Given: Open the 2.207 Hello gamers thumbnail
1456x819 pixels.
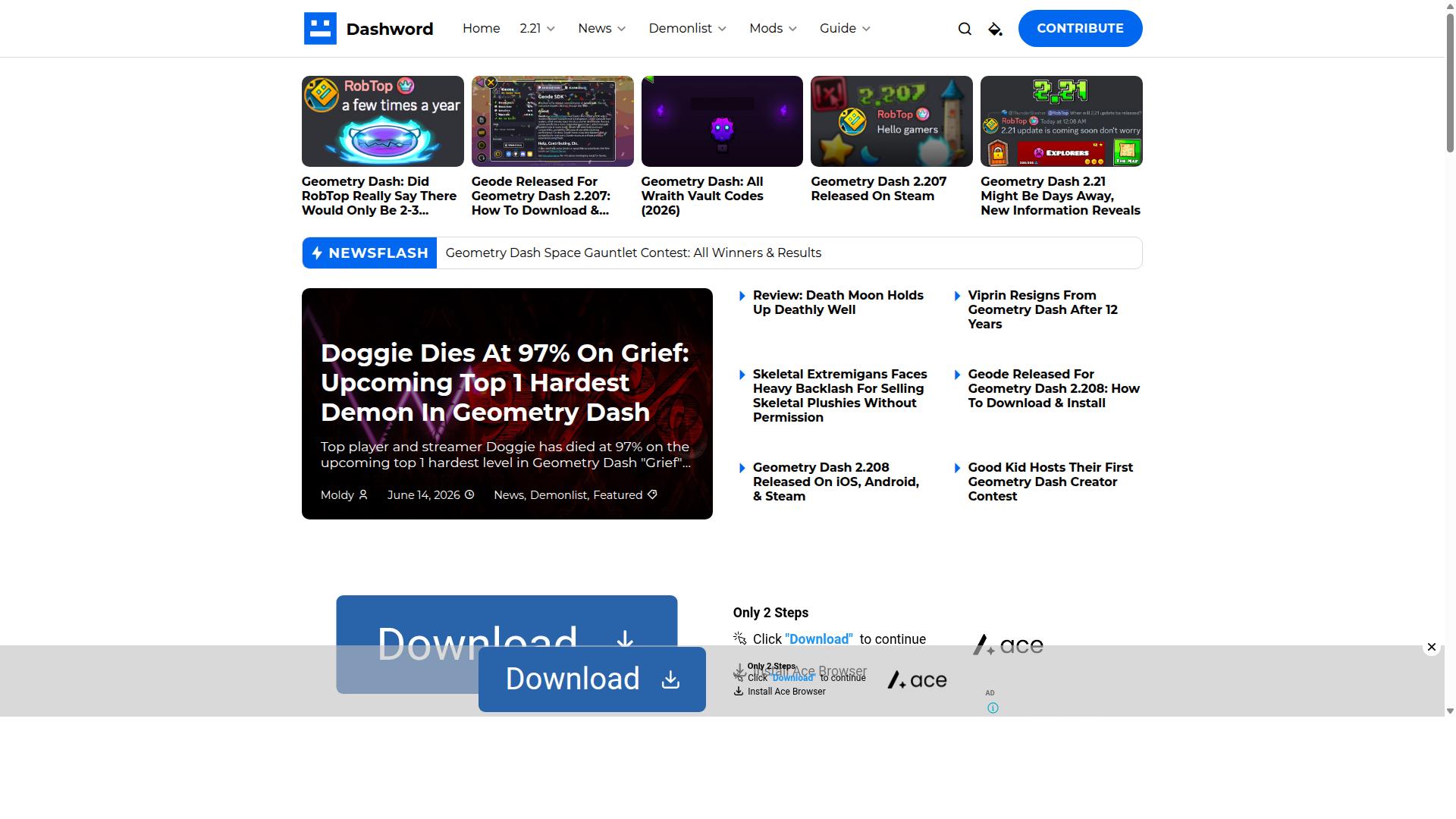Looking at the screenshot, I should [892, 121].
